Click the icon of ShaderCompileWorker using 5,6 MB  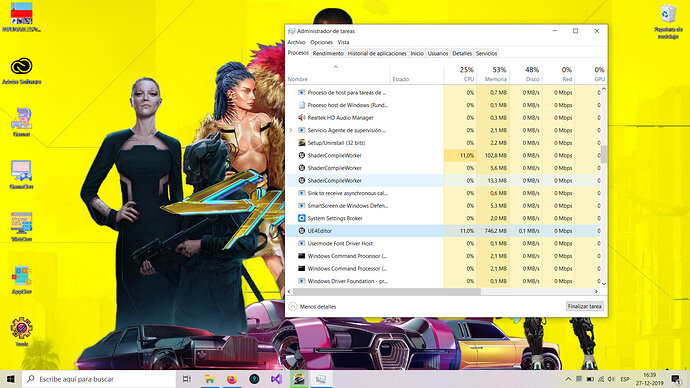(301, 168)
